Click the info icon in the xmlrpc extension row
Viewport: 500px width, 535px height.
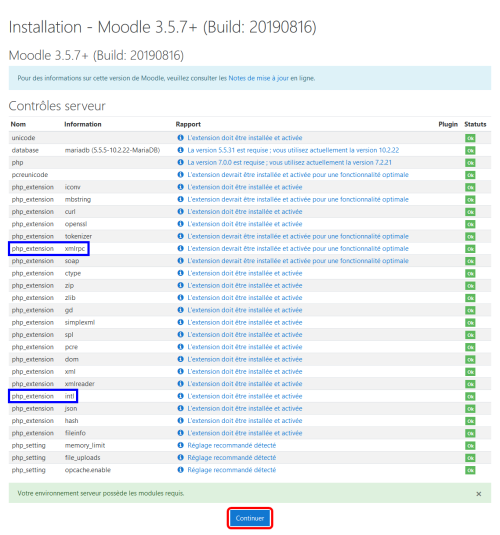(x=181, y=248)
